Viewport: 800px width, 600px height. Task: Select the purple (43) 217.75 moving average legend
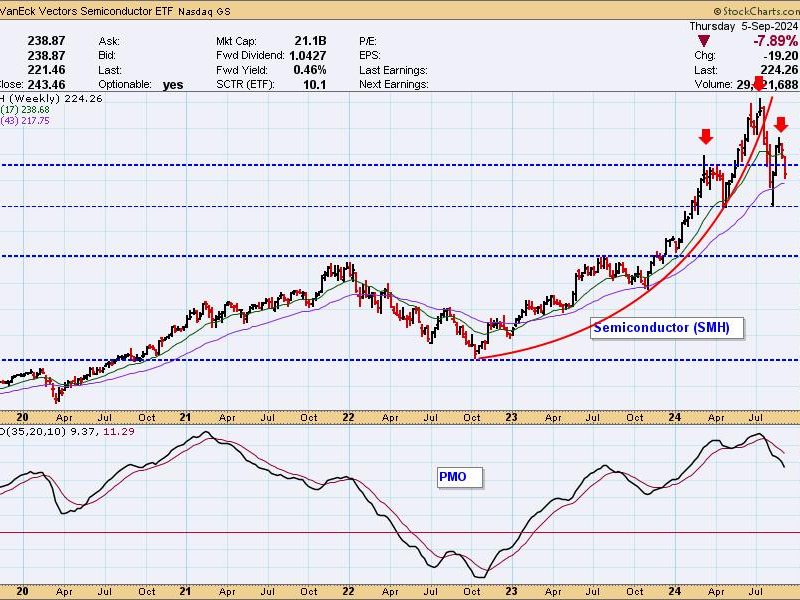point(26,121)
